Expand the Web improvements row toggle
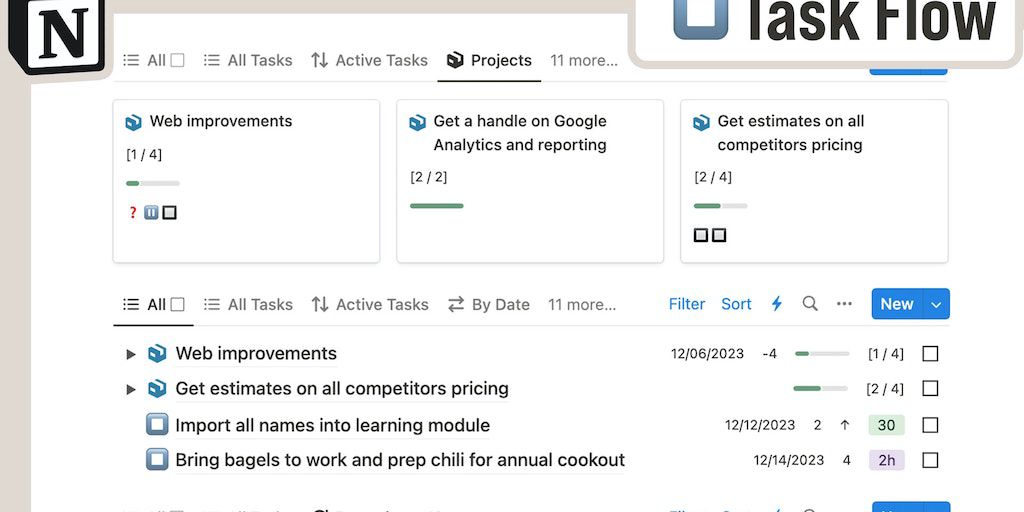 click(x=131, y=354)
